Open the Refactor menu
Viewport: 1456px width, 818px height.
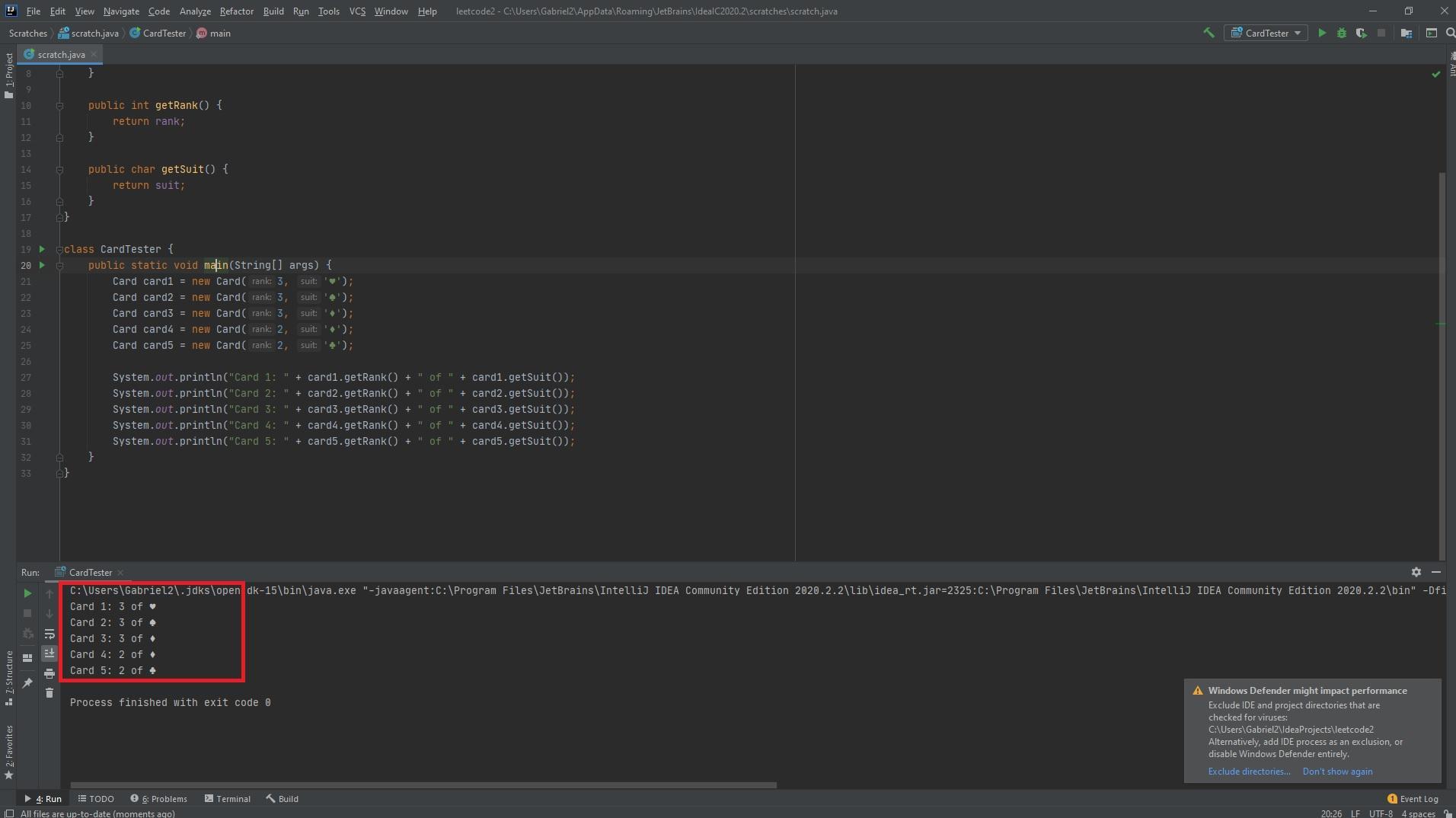click(x=236, y=11)
